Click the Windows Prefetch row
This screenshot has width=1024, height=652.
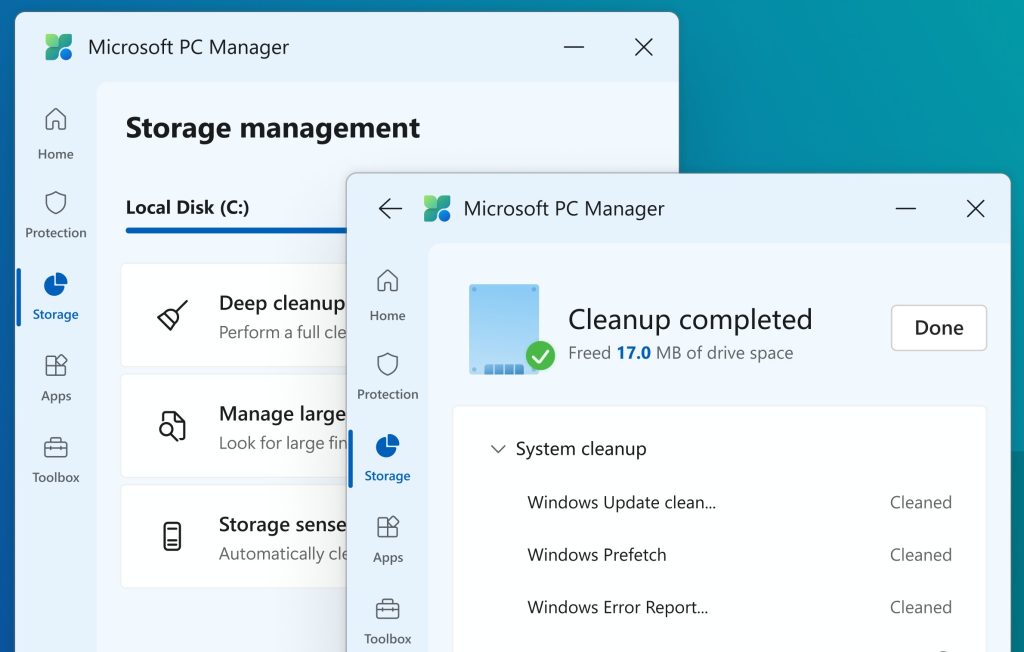pos(719,555)
